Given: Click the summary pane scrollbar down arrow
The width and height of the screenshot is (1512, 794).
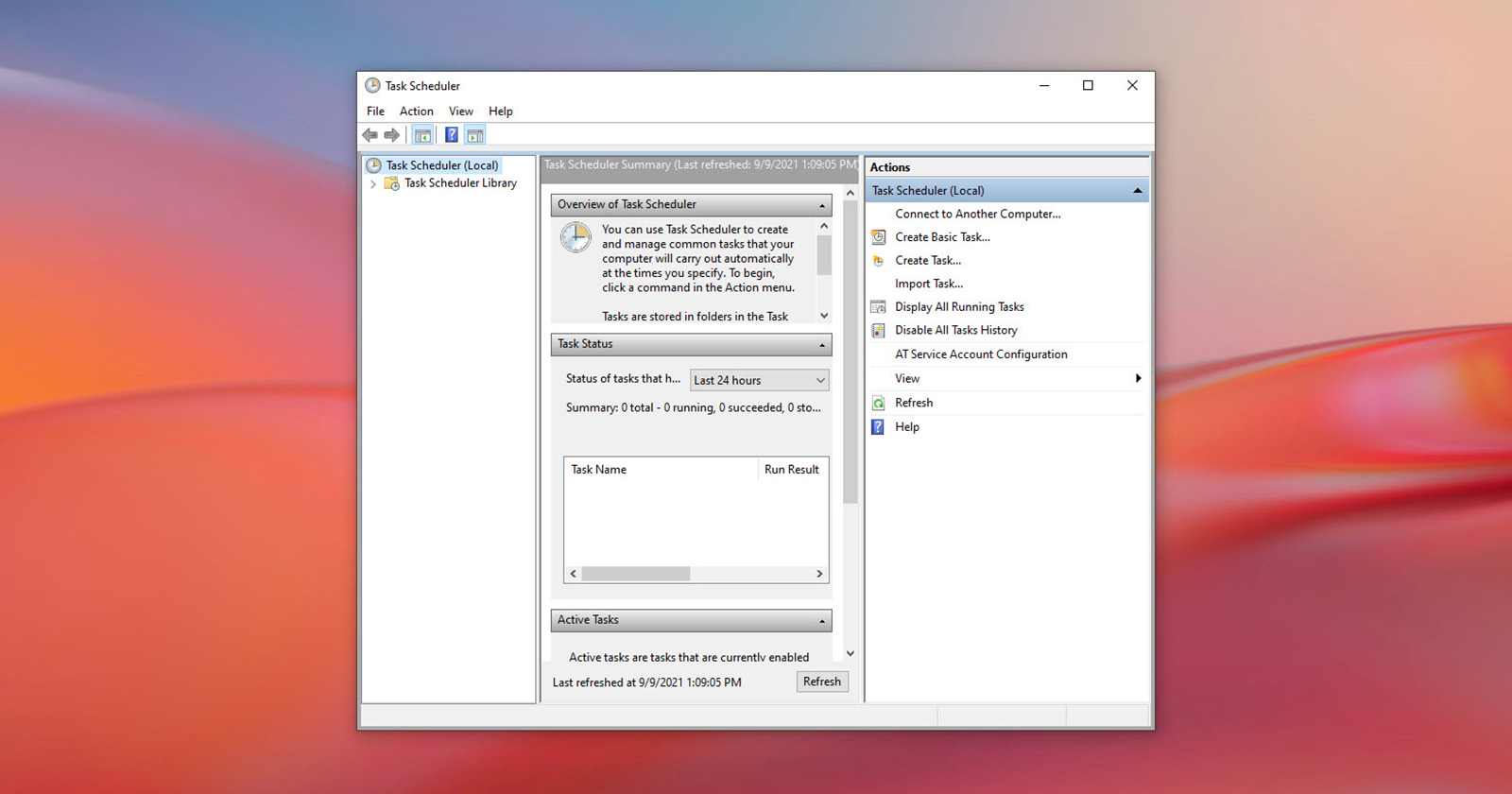Looking at the screenshot, I should [x=850, y=653].
